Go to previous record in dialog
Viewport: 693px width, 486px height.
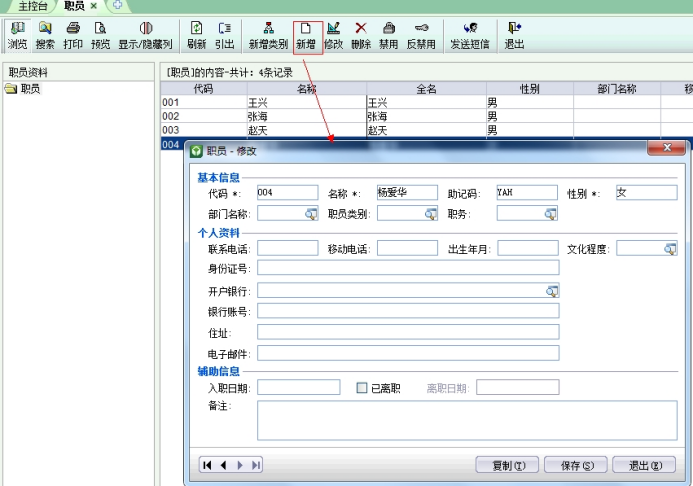[223, 465]
